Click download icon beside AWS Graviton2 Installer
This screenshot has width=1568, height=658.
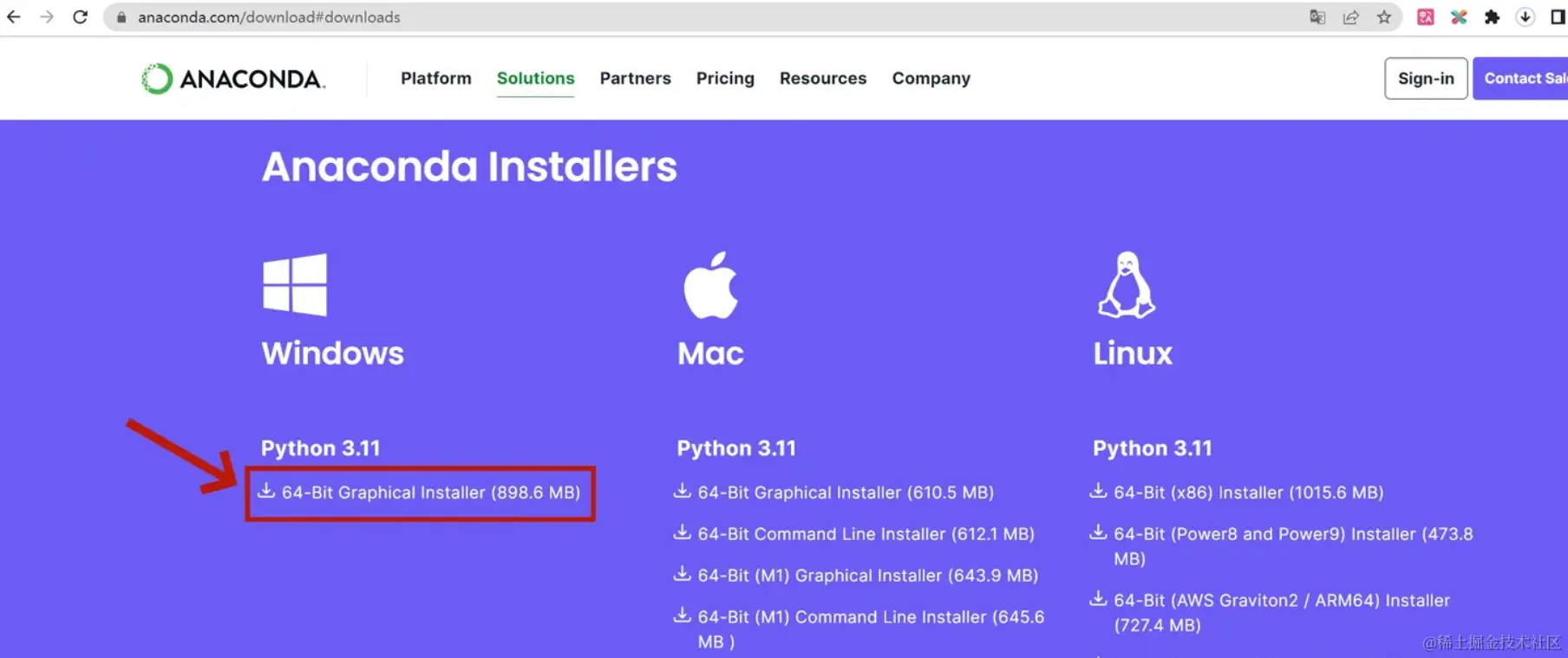pos(1099,598)
